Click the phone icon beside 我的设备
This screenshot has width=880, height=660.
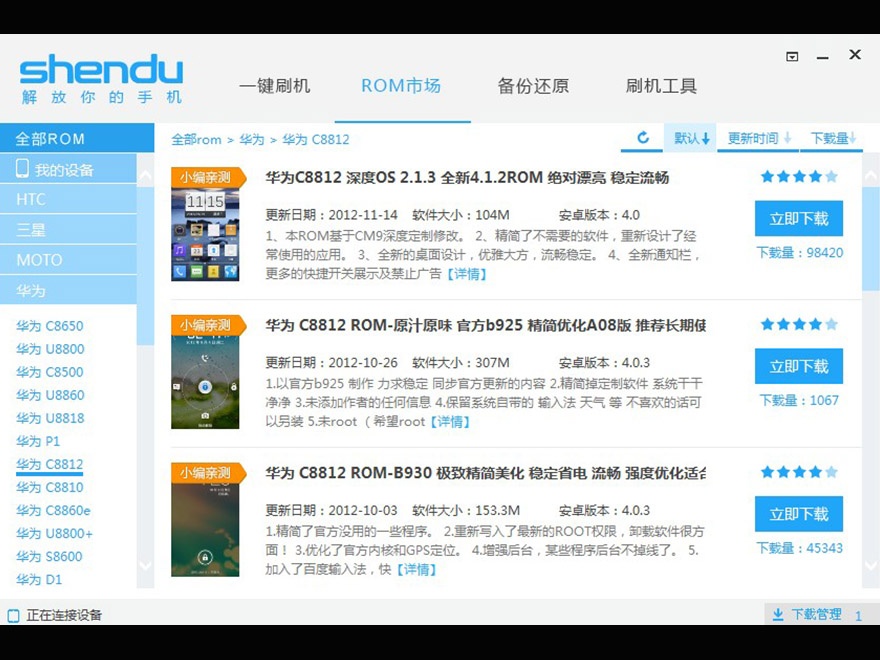click(22, 169)
